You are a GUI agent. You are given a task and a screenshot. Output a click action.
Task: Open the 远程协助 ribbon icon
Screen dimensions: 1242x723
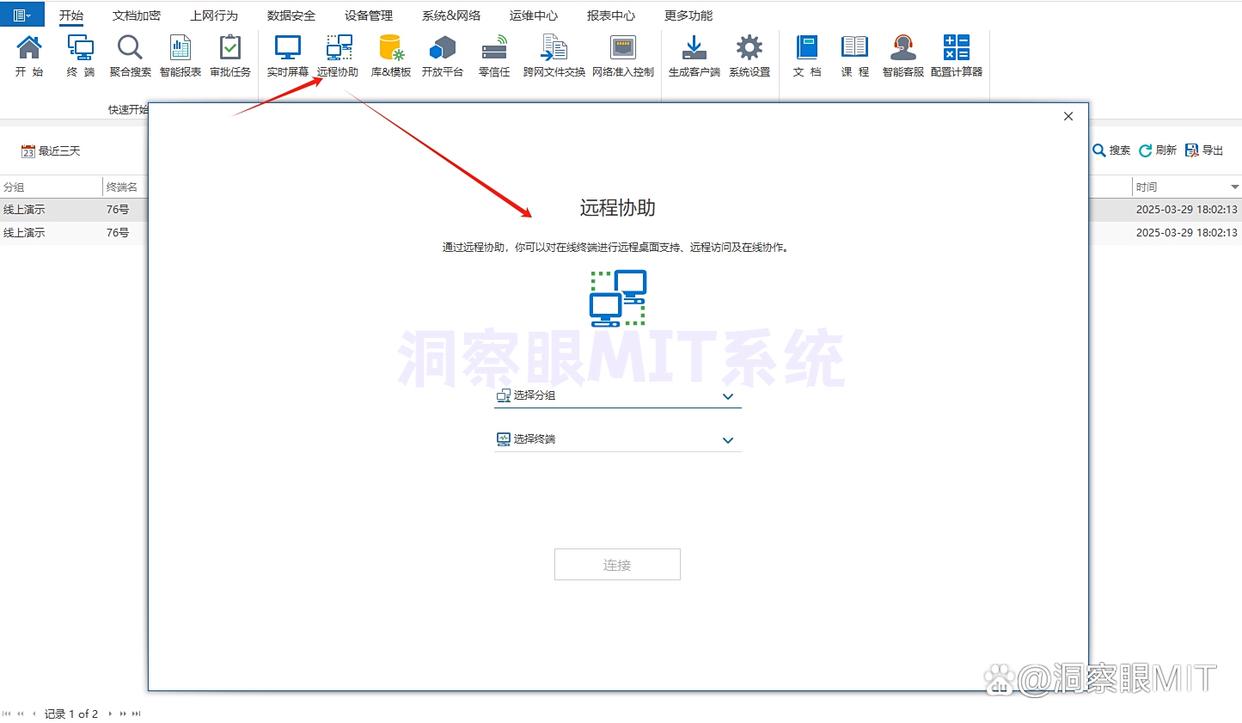point(338,56)
